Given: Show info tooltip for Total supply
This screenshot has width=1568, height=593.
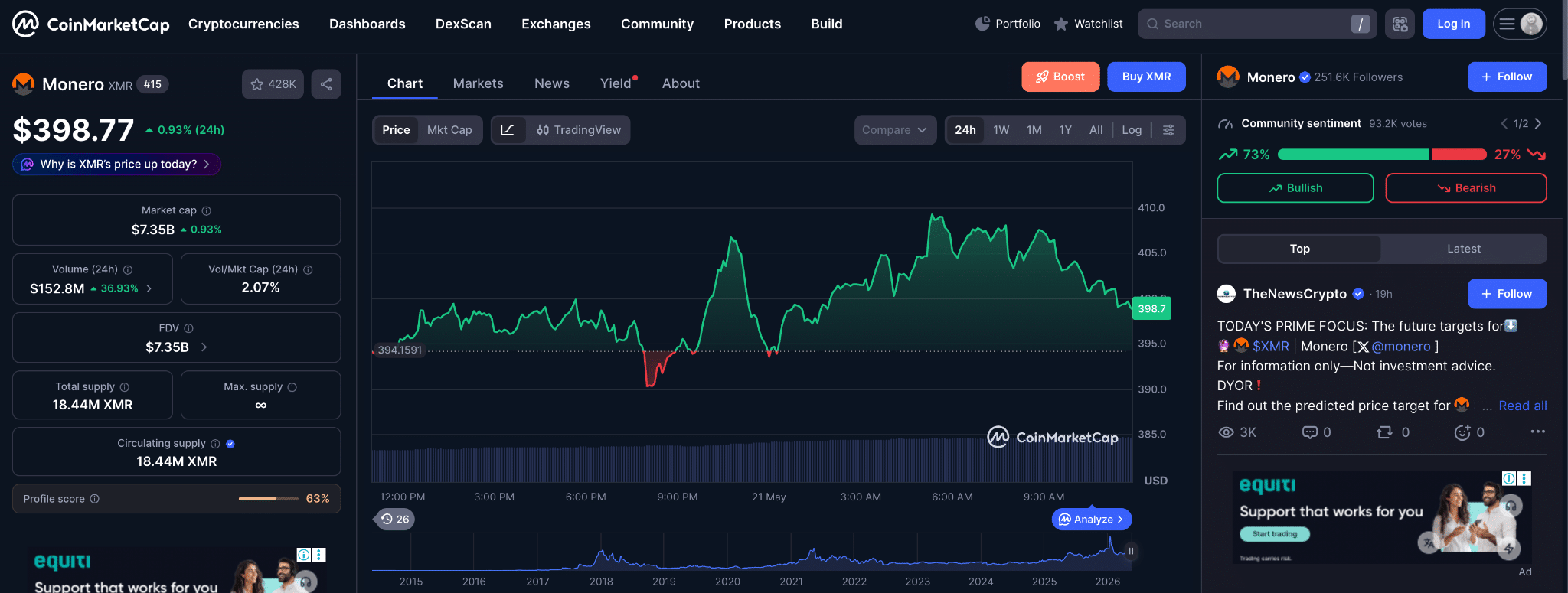Looking at the screenshot, I should [125, 387].
